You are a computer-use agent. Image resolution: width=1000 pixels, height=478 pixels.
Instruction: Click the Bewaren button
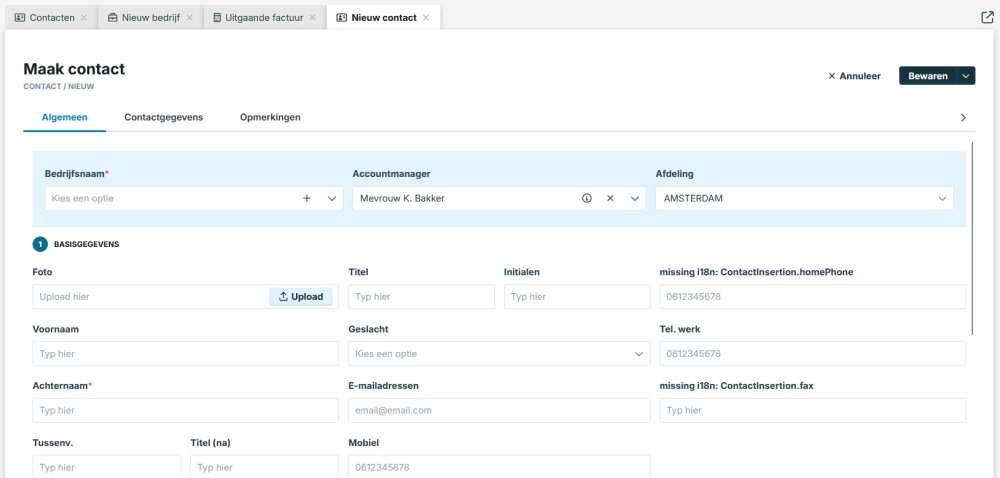click(x=927, y=76)
